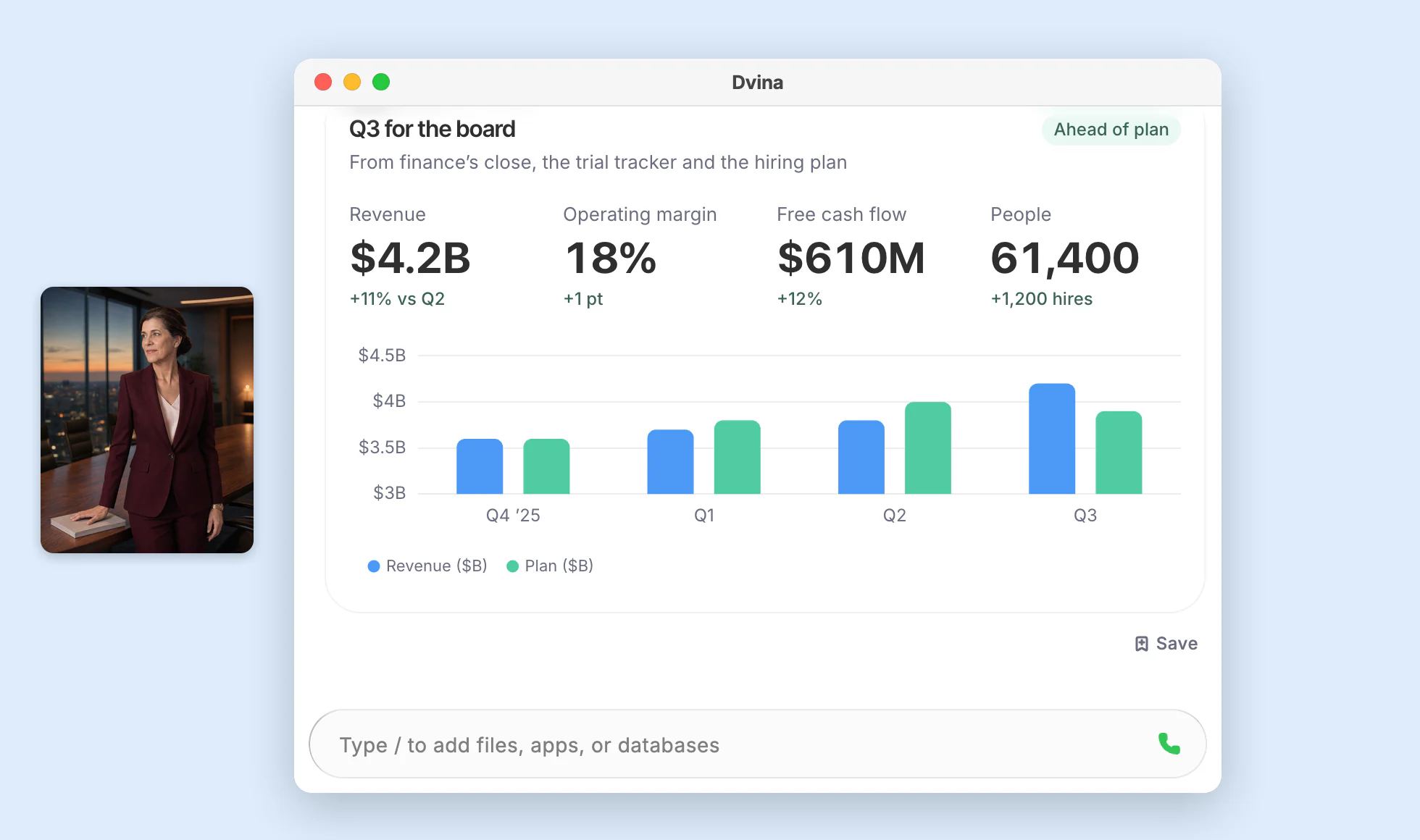The width and height of the screenshot is (1420, 840).
Task: Click the 18% operating margin value
Action: pos(611,258)
